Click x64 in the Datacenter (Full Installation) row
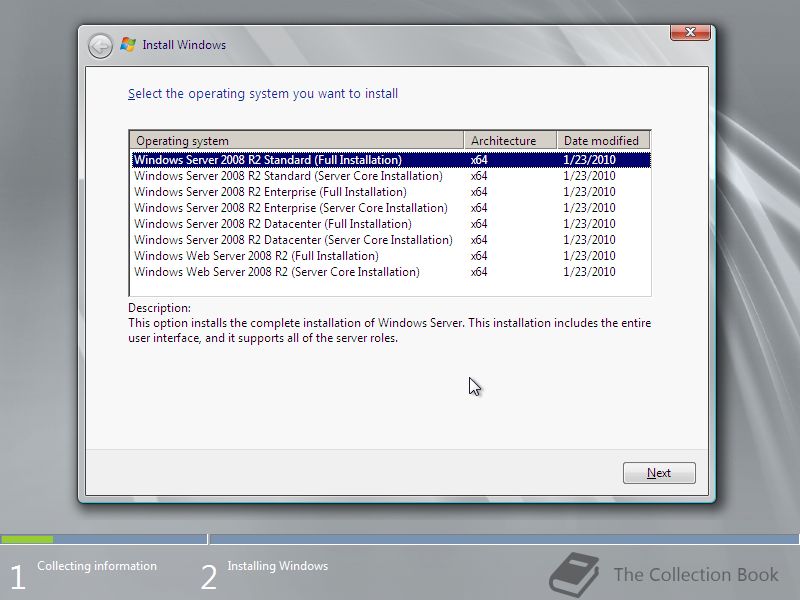Image resolution: width=800 pixels, height=600 pixels. (479, 224)
